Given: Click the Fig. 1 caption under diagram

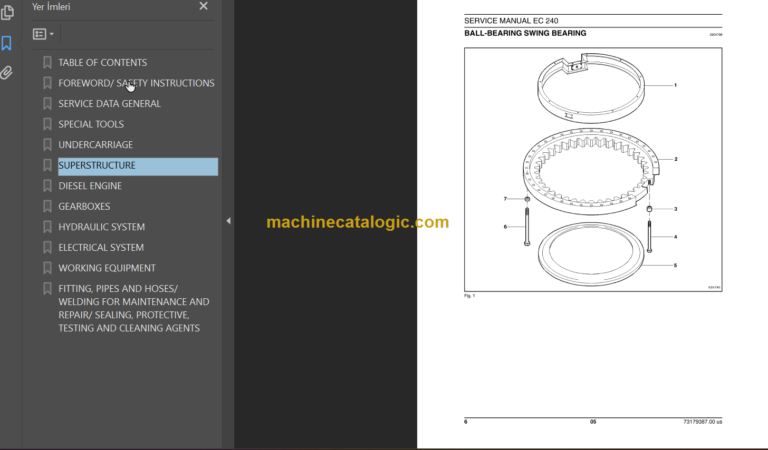Looking at the screenshot, I should [x=469, y=296].
